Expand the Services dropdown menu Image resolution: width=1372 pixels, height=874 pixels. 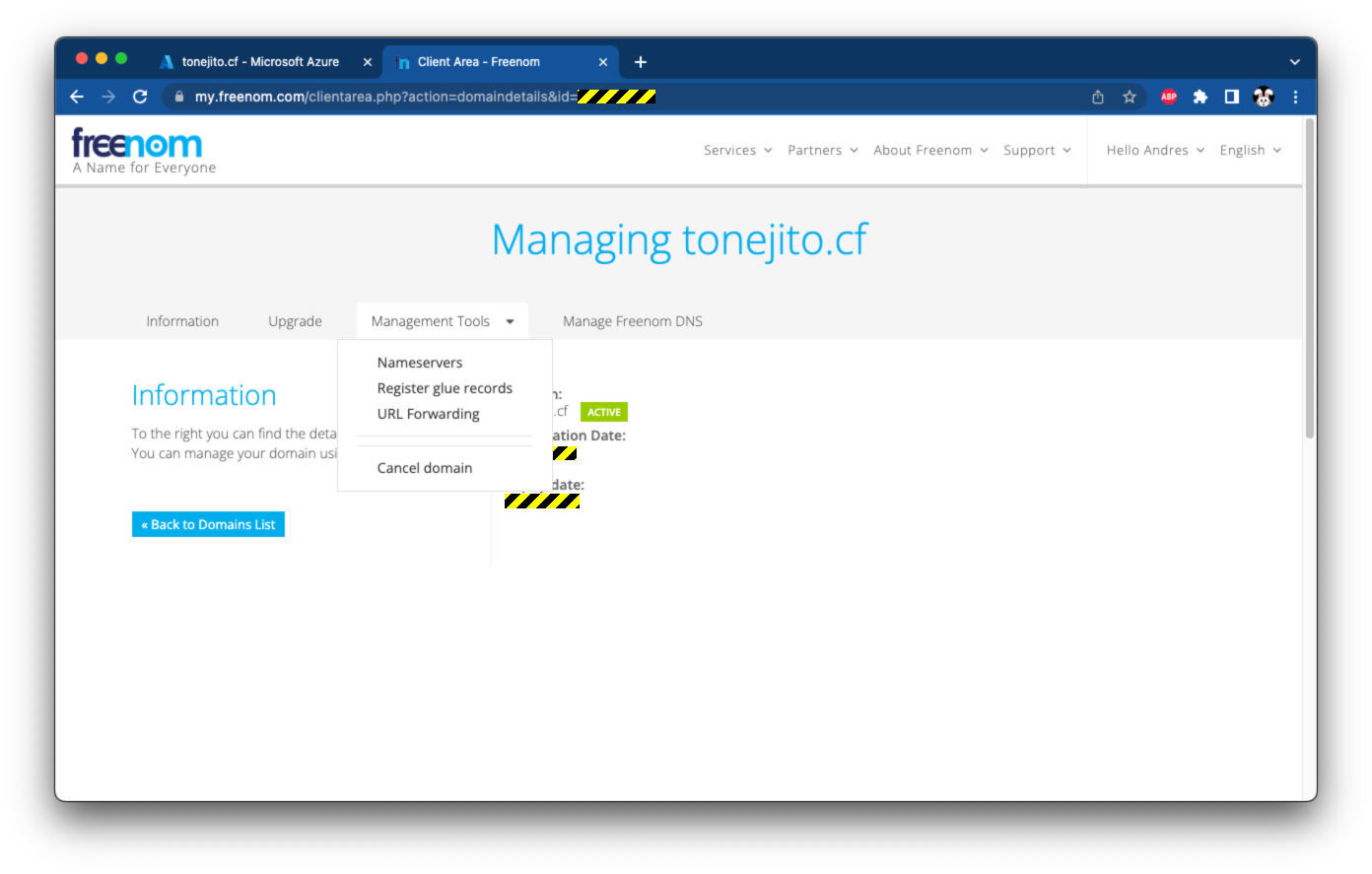pos(737,151)
